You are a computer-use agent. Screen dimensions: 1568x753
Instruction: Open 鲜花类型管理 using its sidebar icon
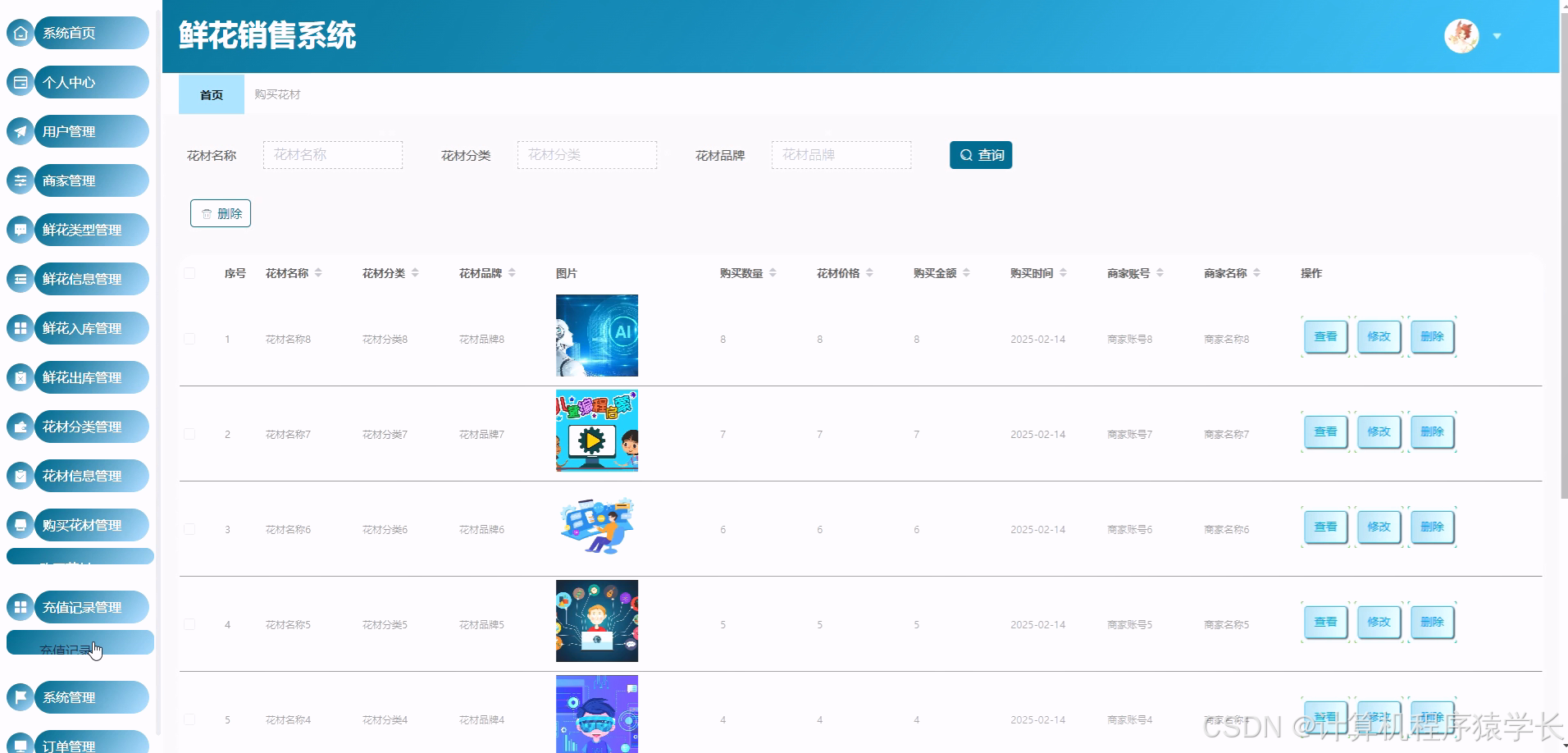coord(20,230)
